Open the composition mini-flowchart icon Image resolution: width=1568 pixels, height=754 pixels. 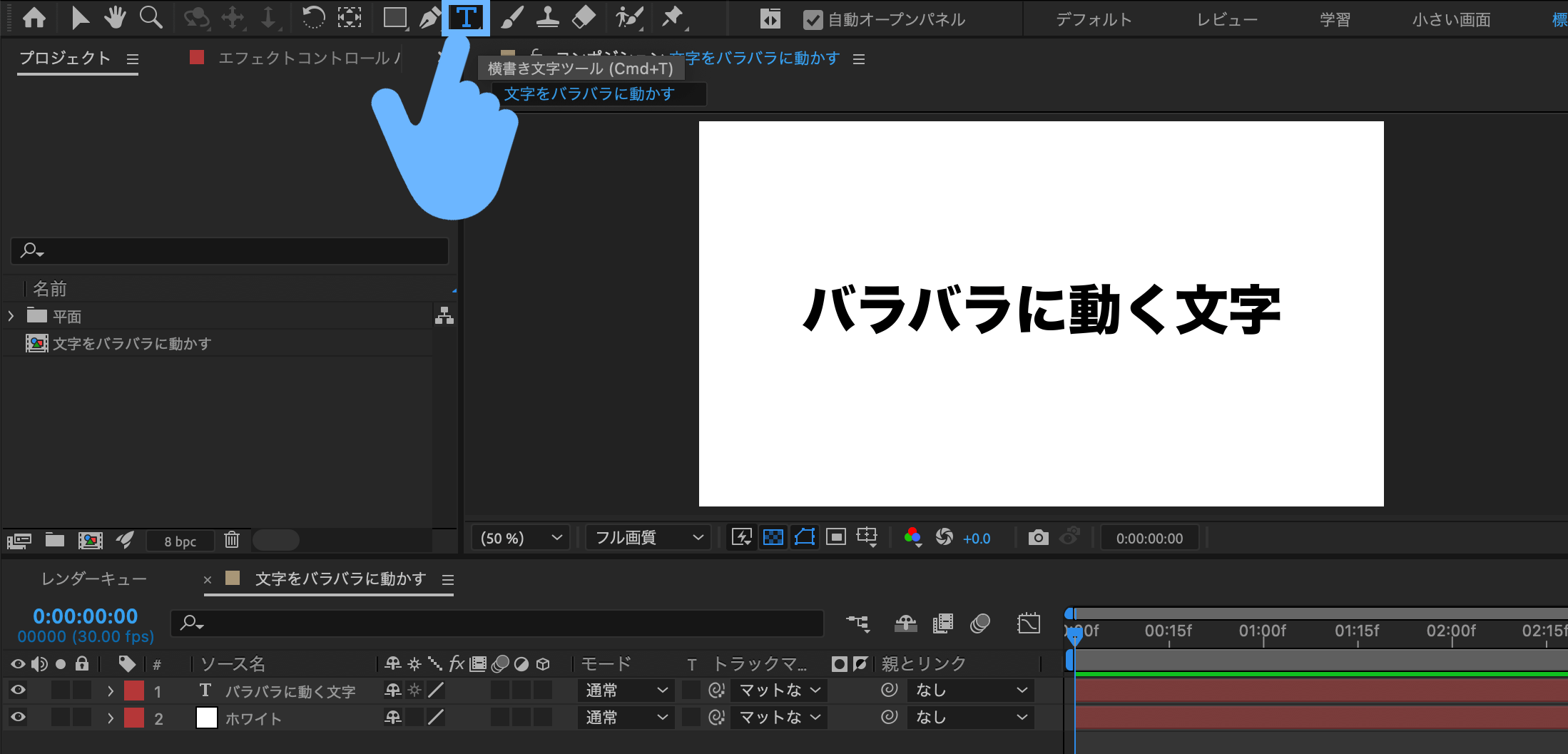click(x=858, y=623)
